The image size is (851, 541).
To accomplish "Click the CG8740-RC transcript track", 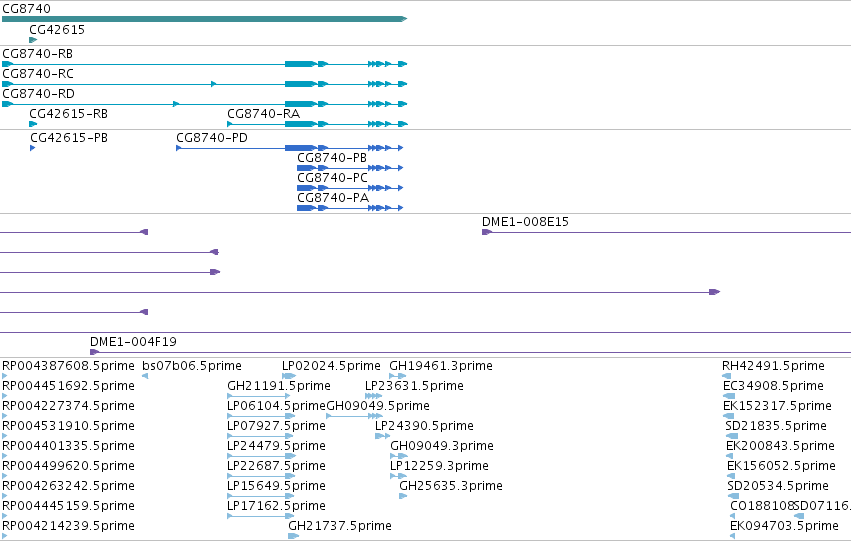I will (x=205, y=84).
